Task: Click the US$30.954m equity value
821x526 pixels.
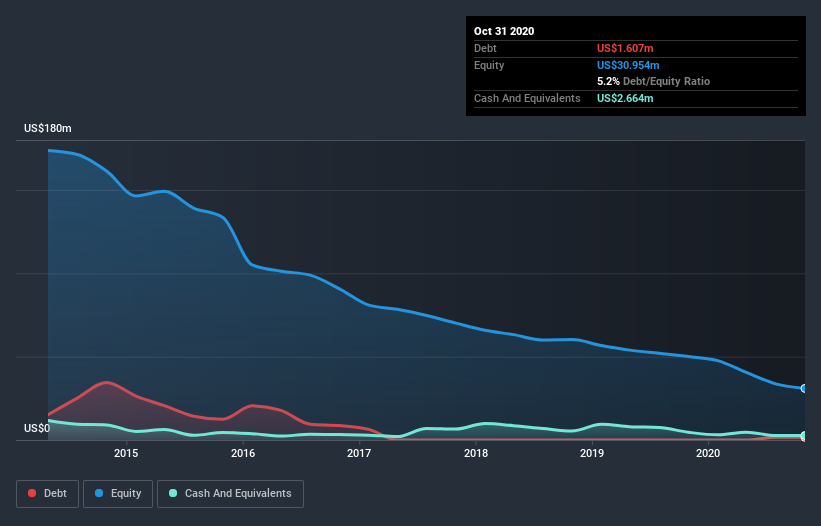Action: [628, 65]
